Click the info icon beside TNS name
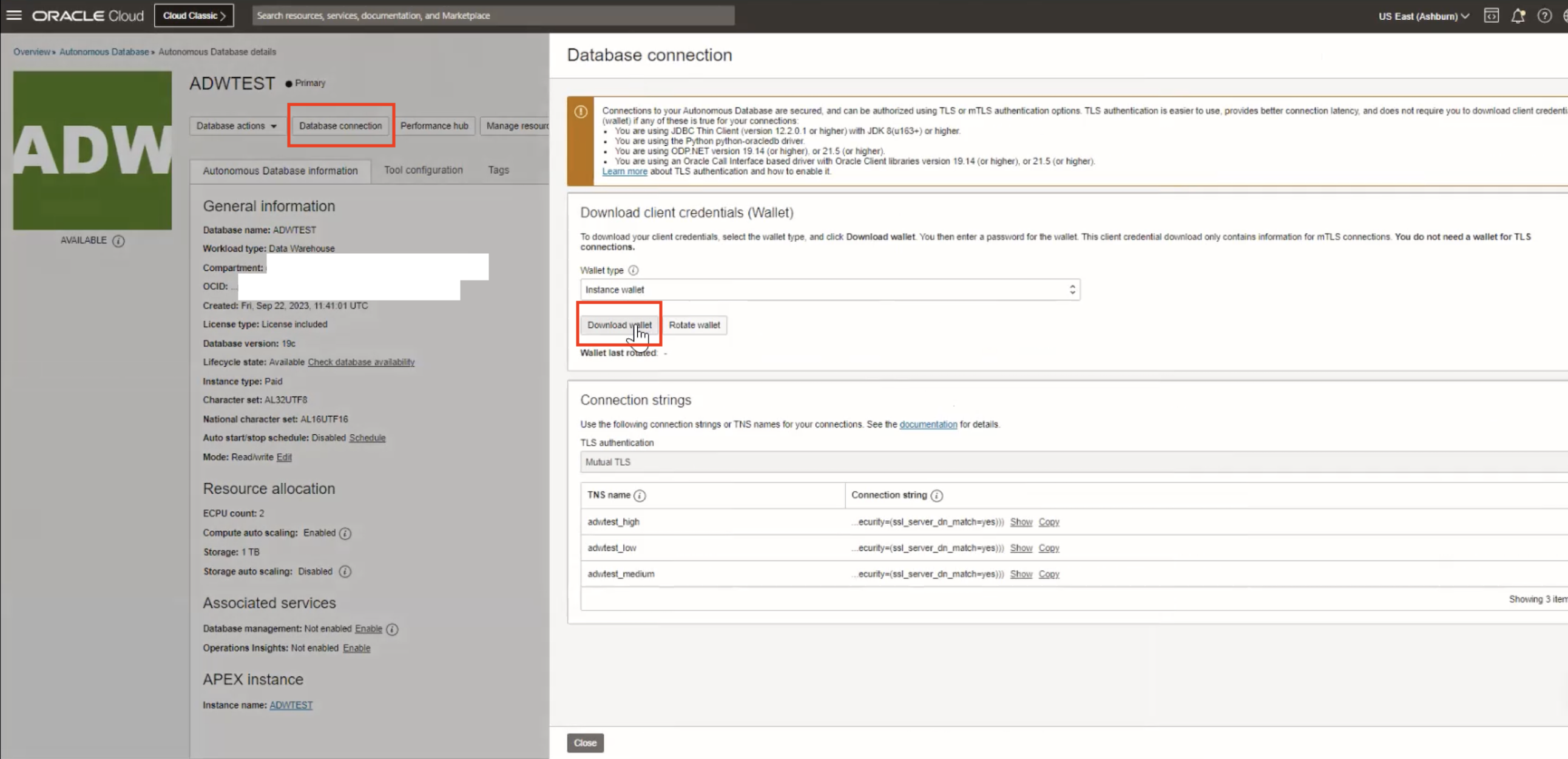1568x759 pixels. click(x=640, y=495)
